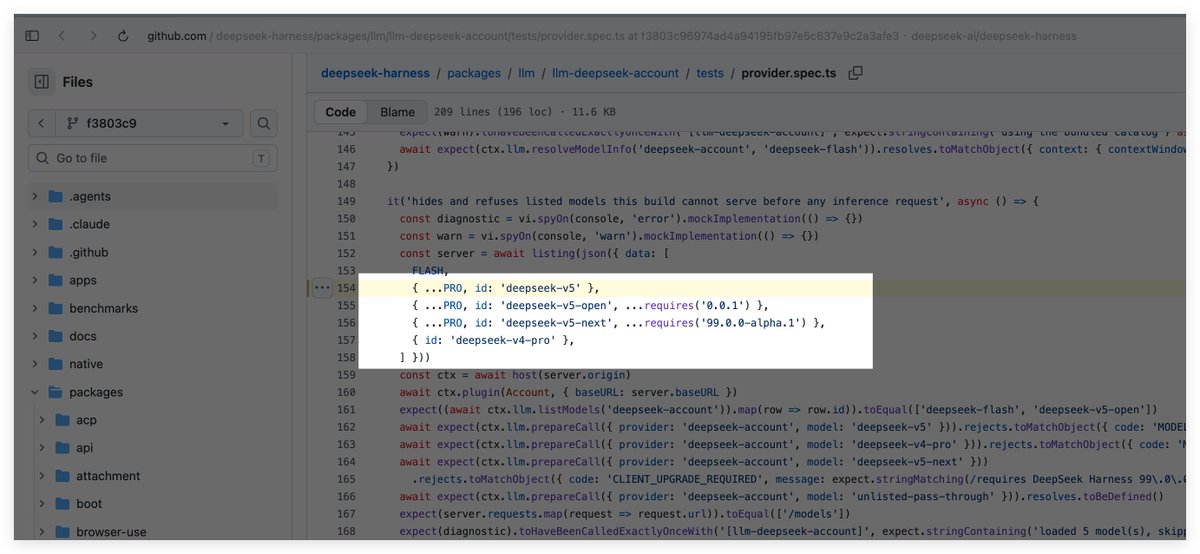Viewport: 1200px width, 554px height.
Task: Select the apps tree item label
Action: [83, 280]
